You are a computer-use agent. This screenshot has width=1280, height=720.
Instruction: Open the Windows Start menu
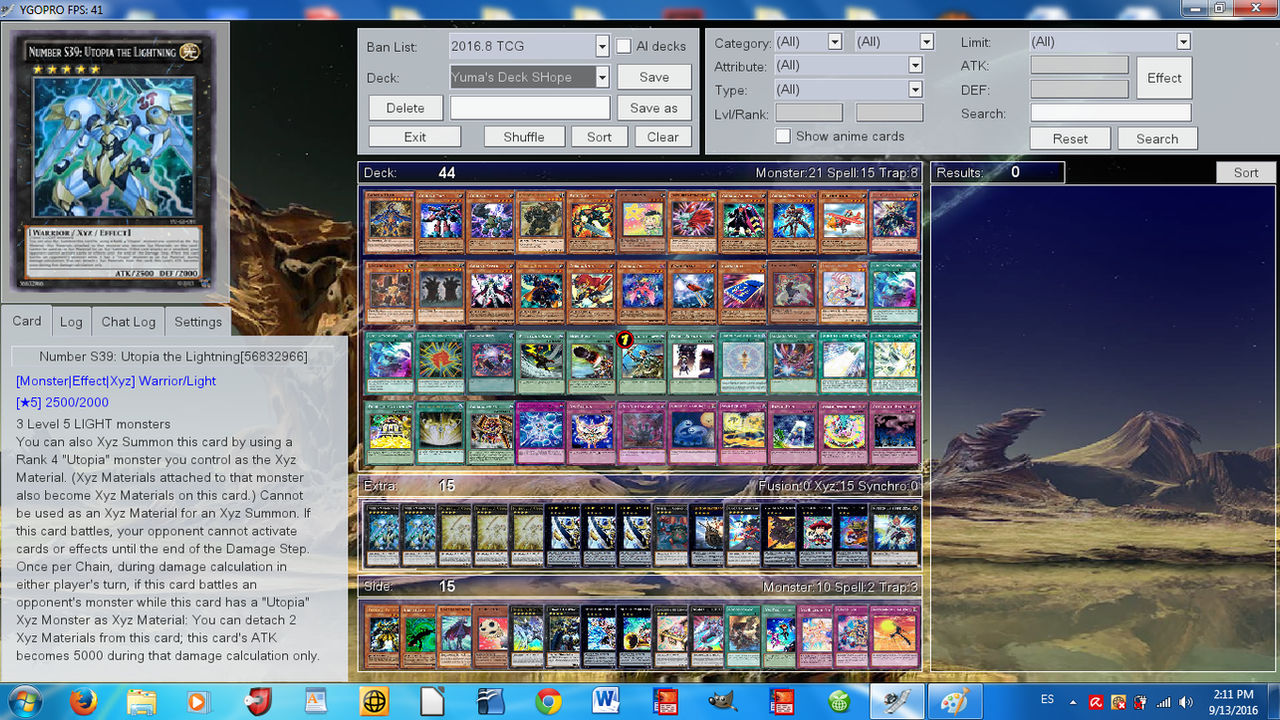pos(25,701)
